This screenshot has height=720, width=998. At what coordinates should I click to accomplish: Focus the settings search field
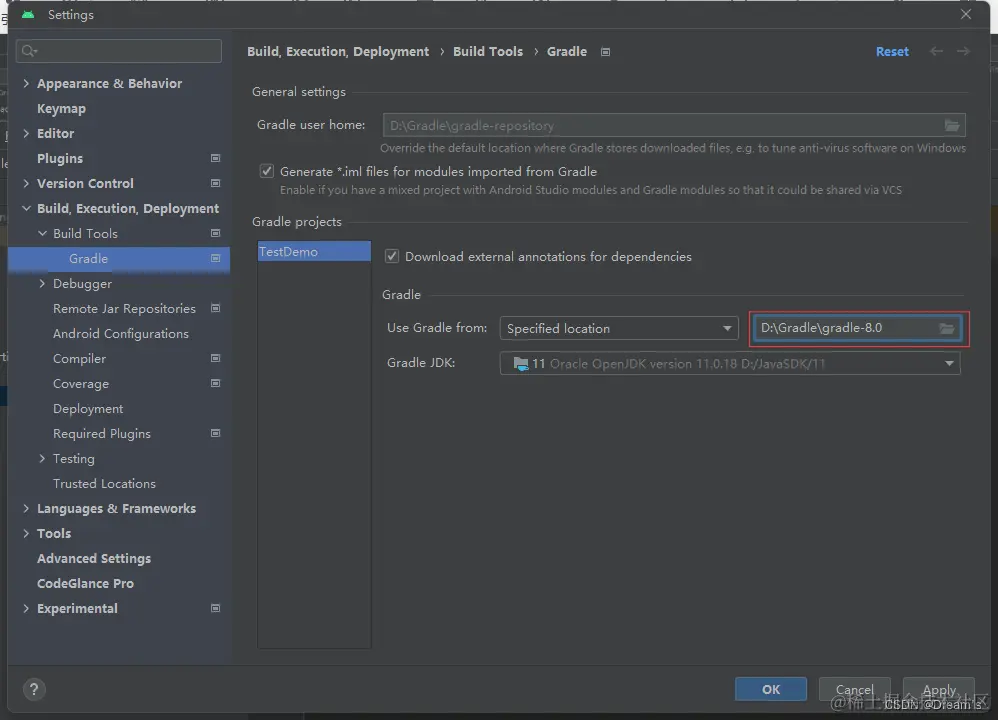coord(119,51)
